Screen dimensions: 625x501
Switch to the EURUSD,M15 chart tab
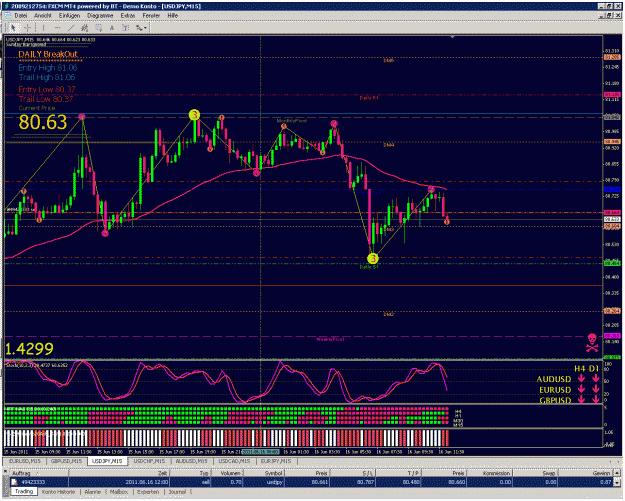25,461
